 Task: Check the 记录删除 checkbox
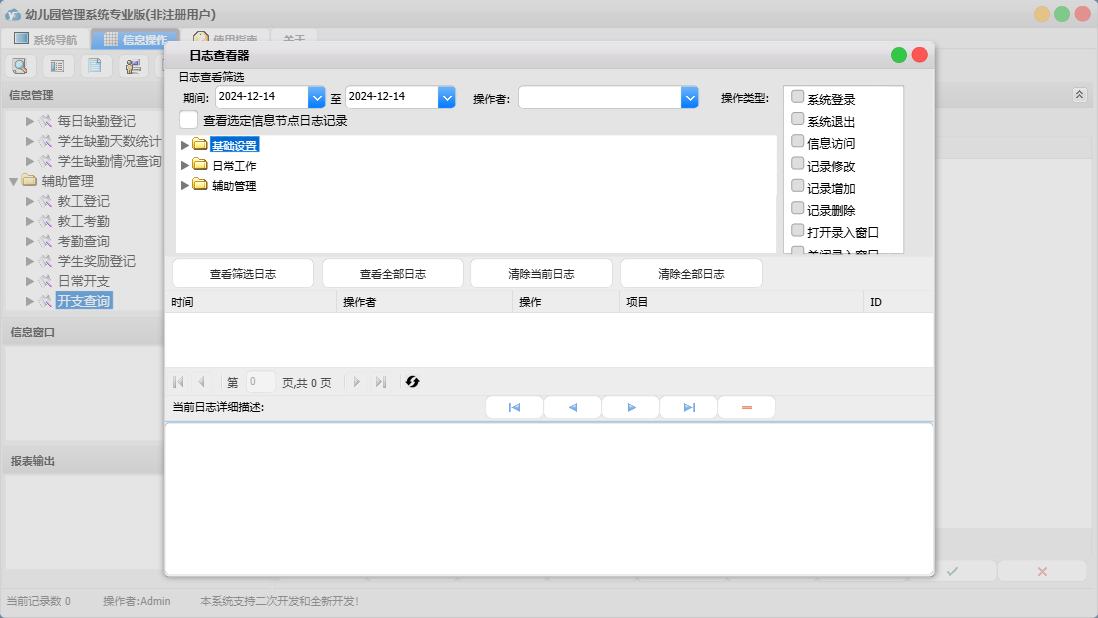[798, 209]
